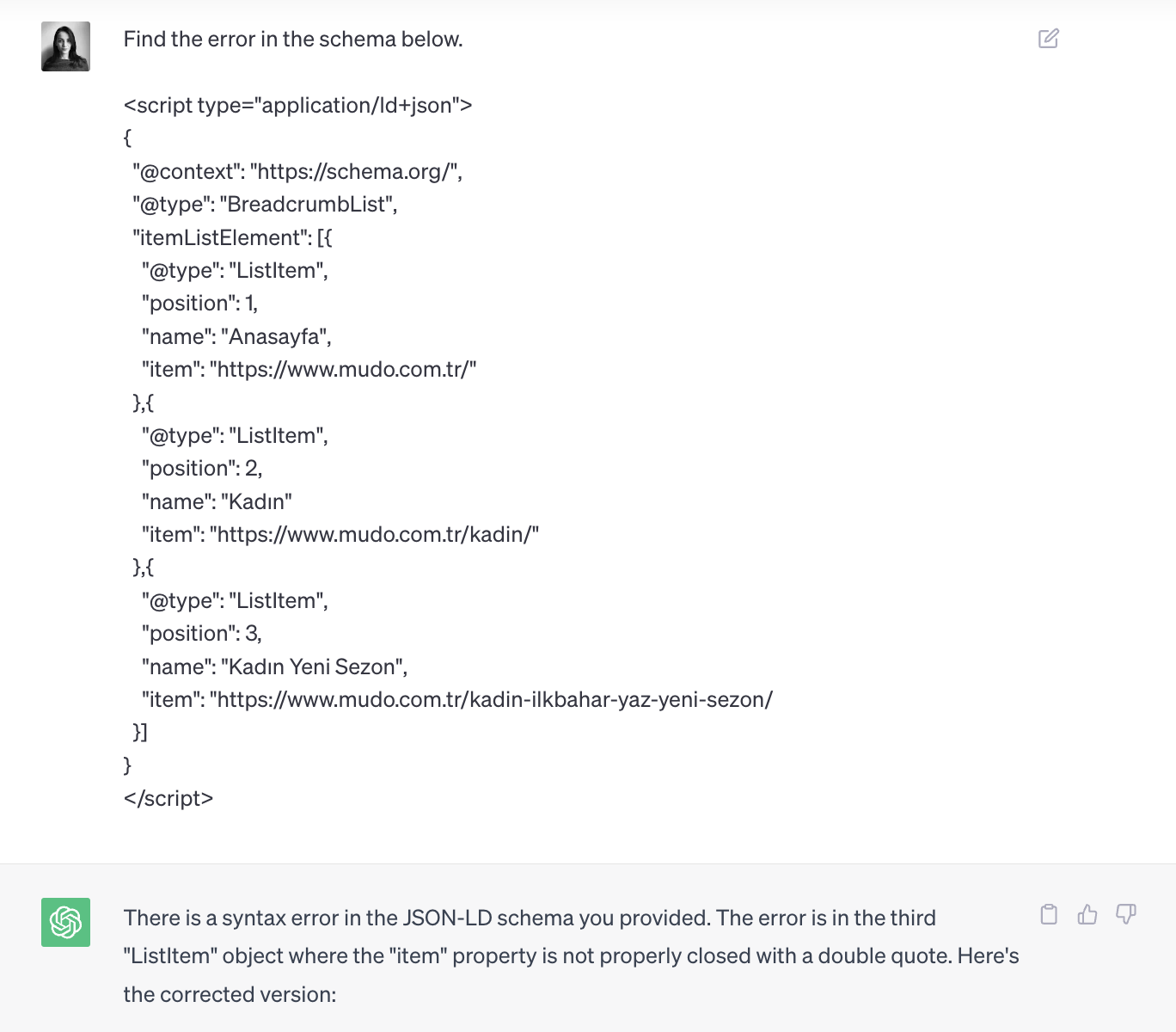
Task: Click the kadin-ilkbahar-yaz-yeni-sezon URL line
Action: 457,700
